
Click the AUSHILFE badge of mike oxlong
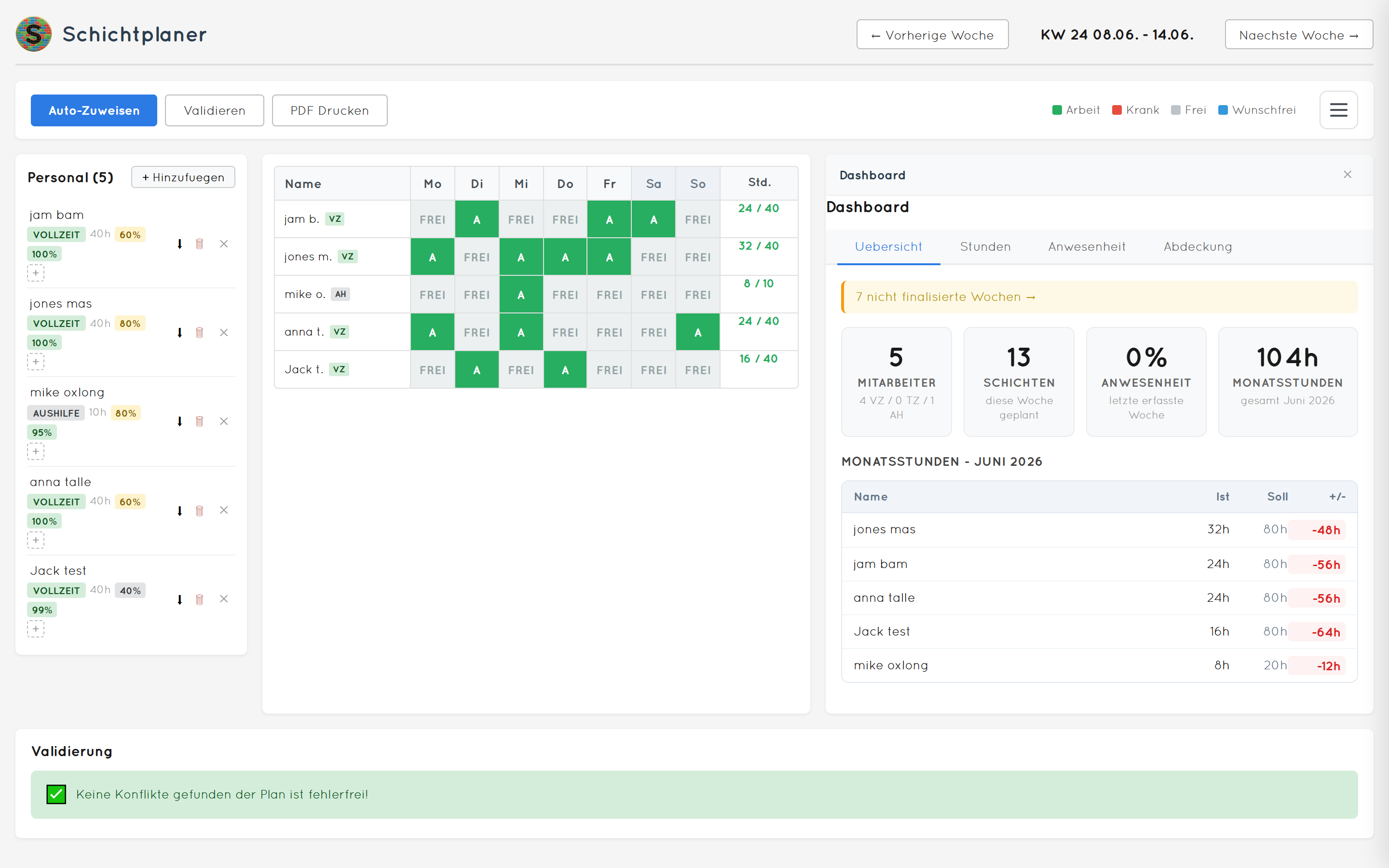56,413
